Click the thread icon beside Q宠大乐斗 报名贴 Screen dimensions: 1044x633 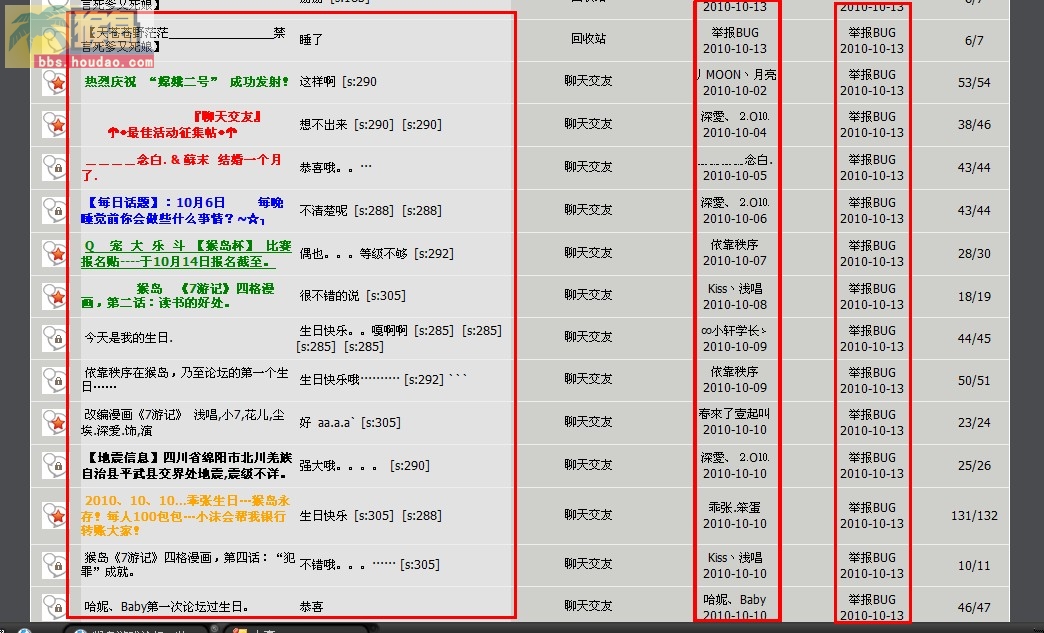tap(55, 254)
